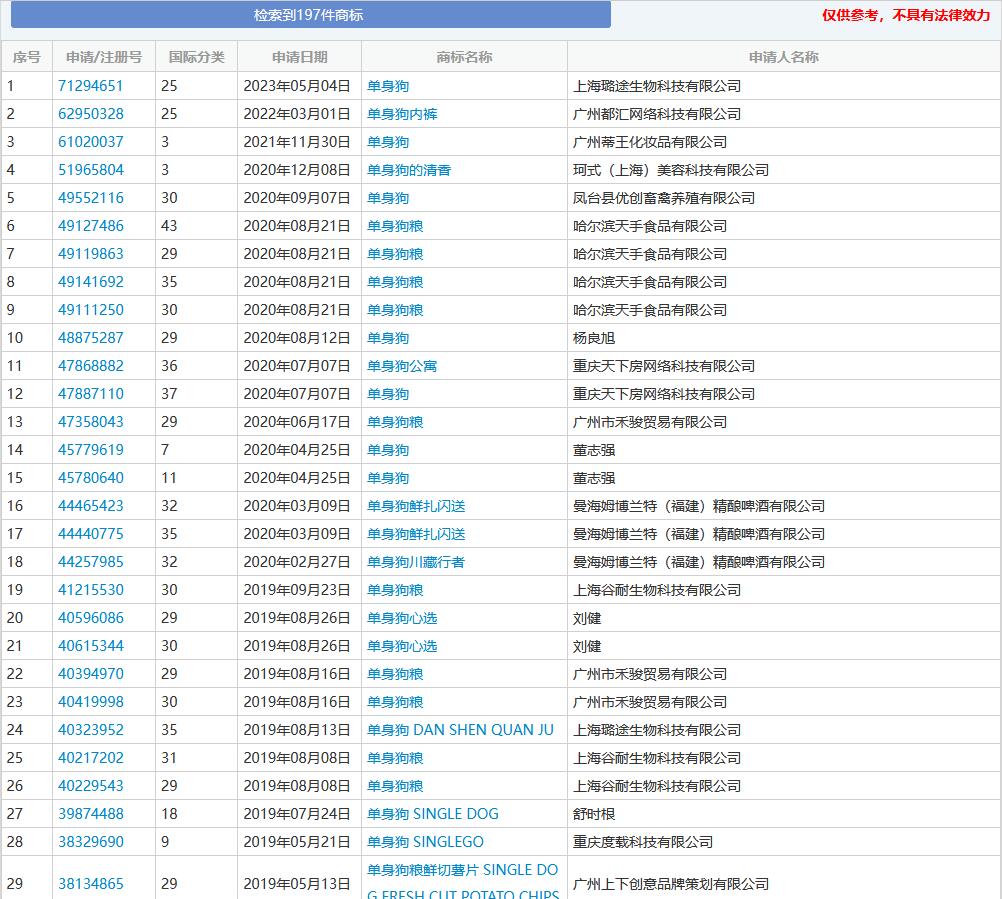
Task: Open registration number 51965804
Action: pyautogui.click(x=91, y=170)
